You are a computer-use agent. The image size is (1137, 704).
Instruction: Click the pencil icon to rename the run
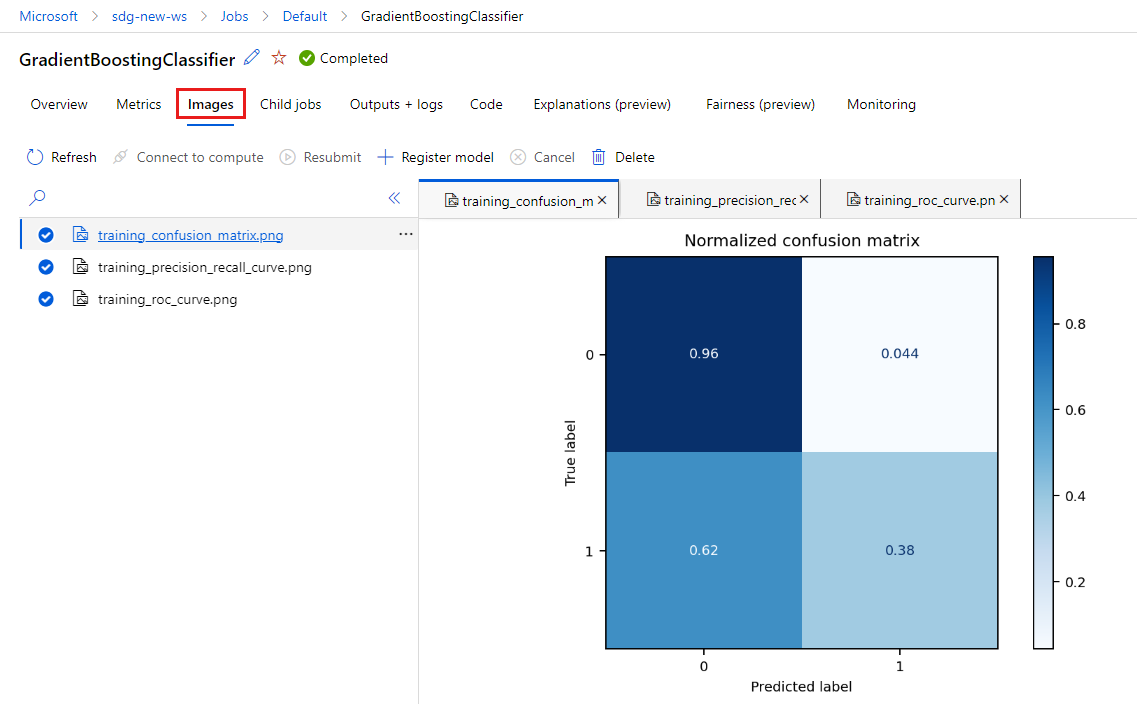[x=251, y=58]
